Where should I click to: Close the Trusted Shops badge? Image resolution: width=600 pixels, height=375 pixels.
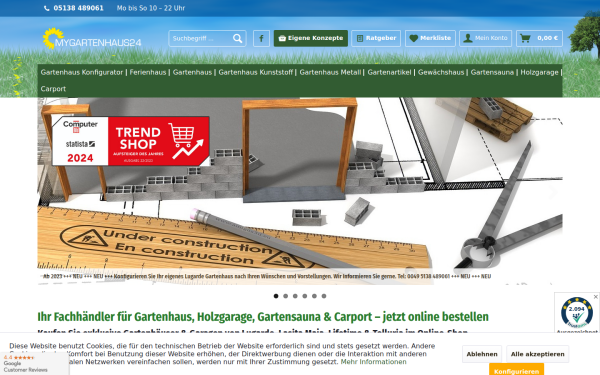pos(595,297)
